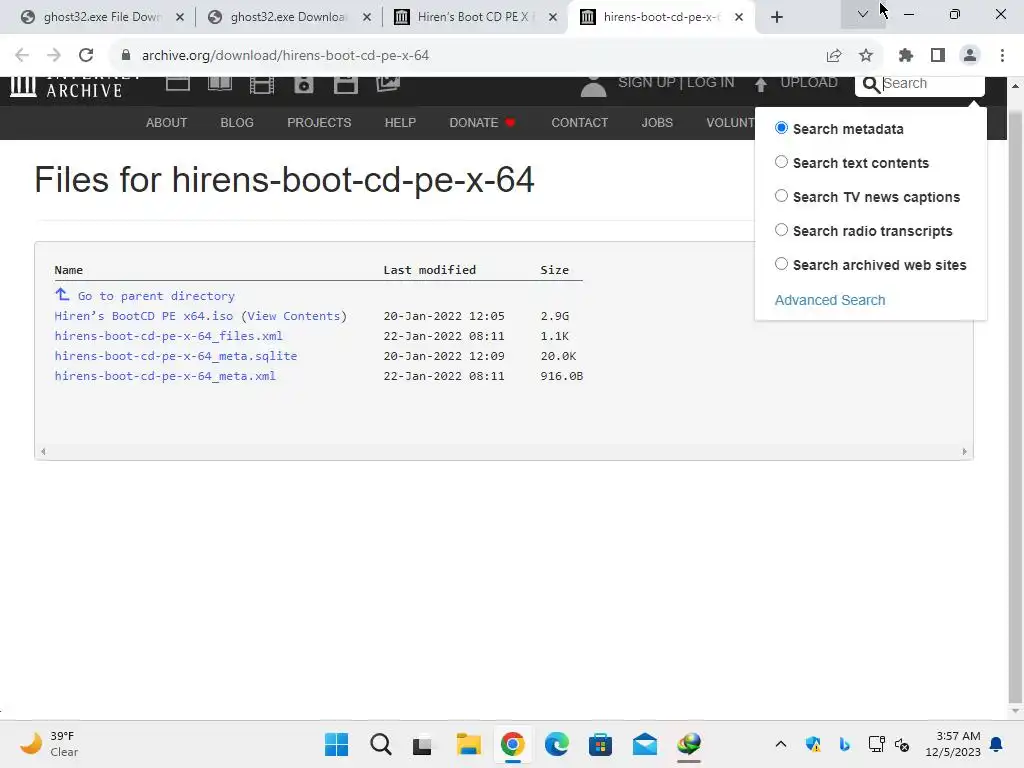The height and width of the screenshot is (768, 1024).
Task: Show hidden system tray icons chevron
Action: pyautogui.click(x=780, y=744)
